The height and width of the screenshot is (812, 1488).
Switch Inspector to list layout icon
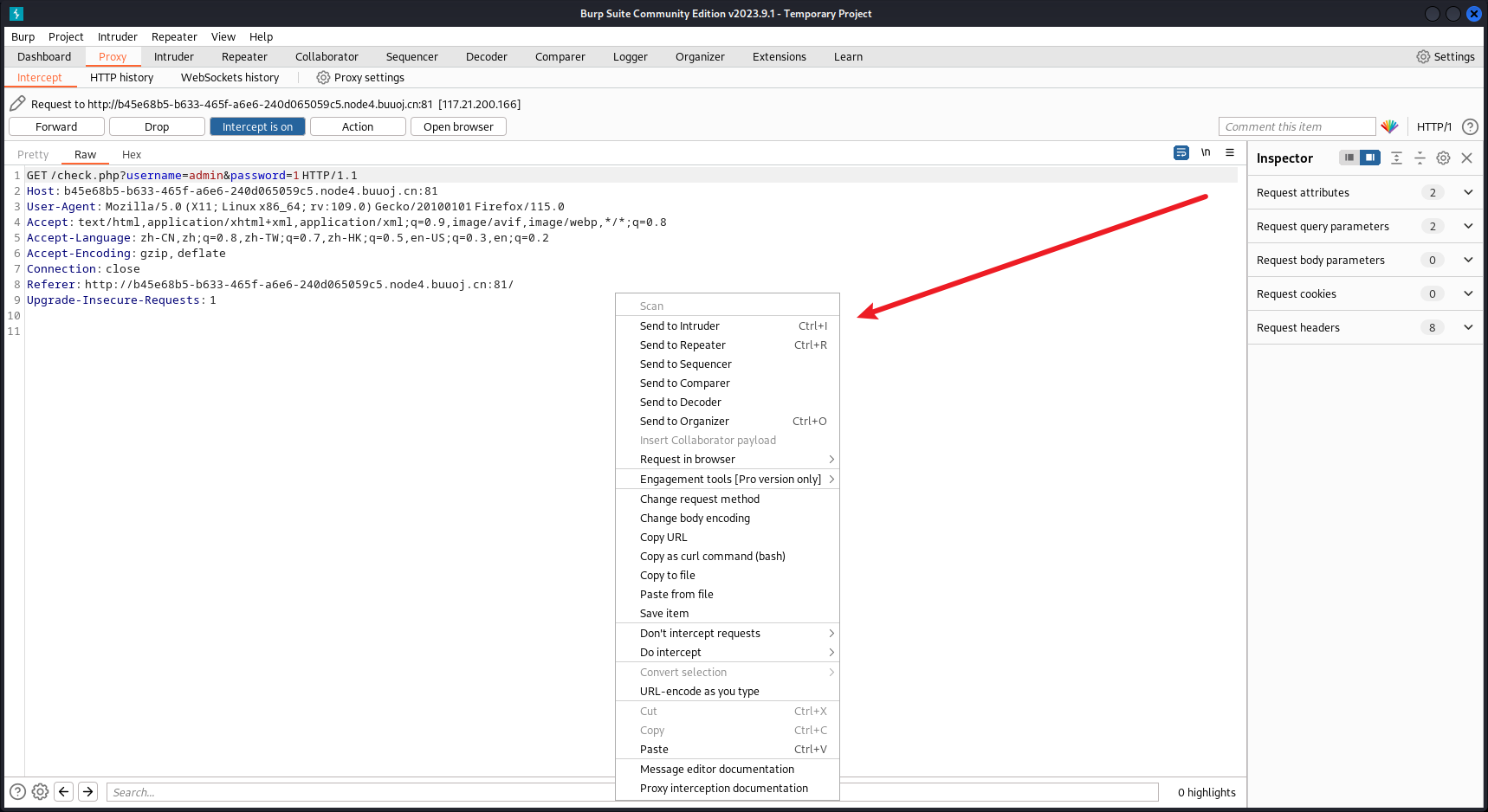point(1349,158)
